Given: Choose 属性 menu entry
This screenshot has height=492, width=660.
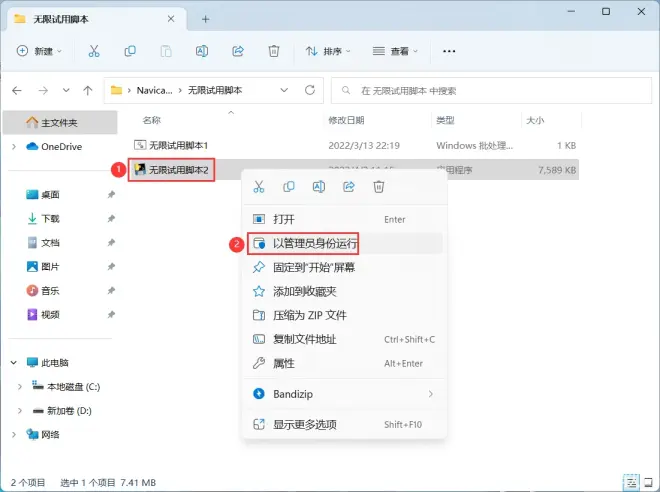Looking at the screenshot, I should (344, 363).
